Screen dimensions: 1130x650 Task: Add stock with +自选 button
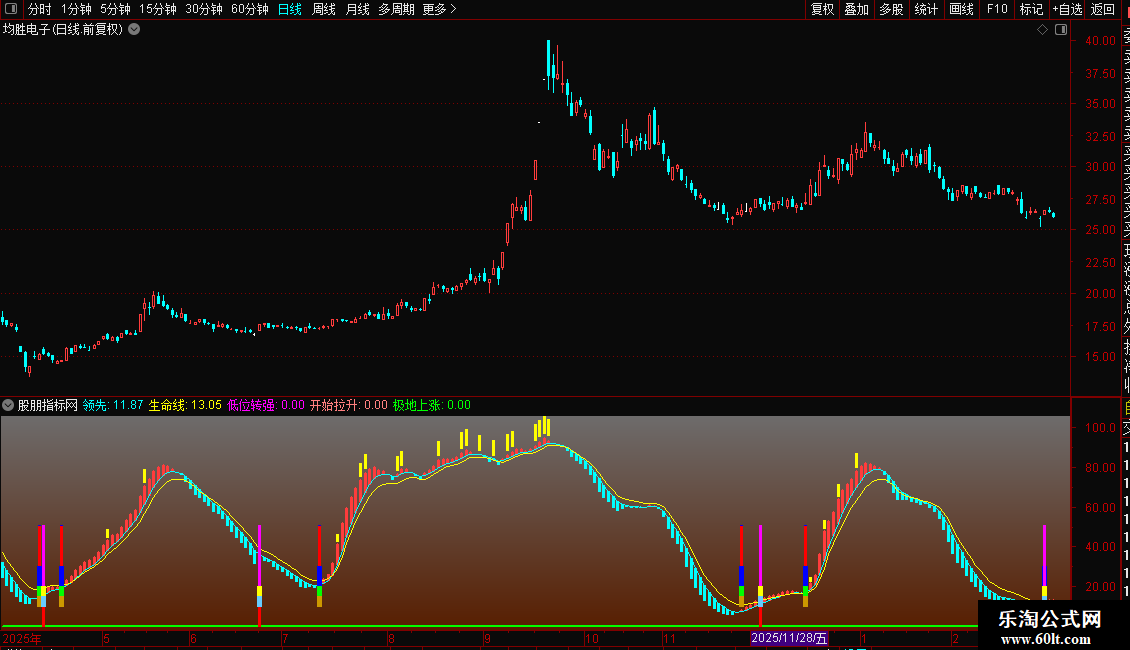(x=1067, y=9)
